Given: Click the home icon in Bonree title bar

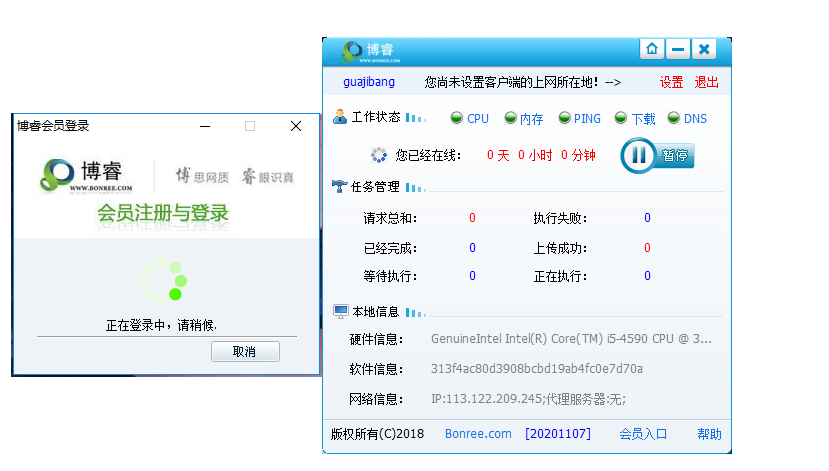Looking at the screenshot, I should [x=652, y=49].
